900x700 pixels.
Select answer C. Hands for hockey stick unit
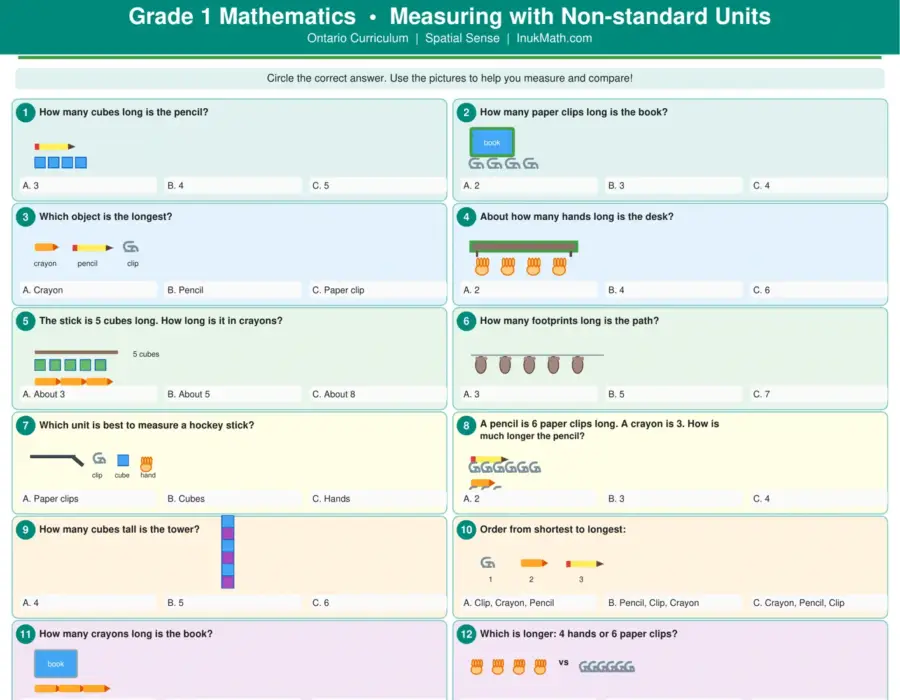coord(377,499)
